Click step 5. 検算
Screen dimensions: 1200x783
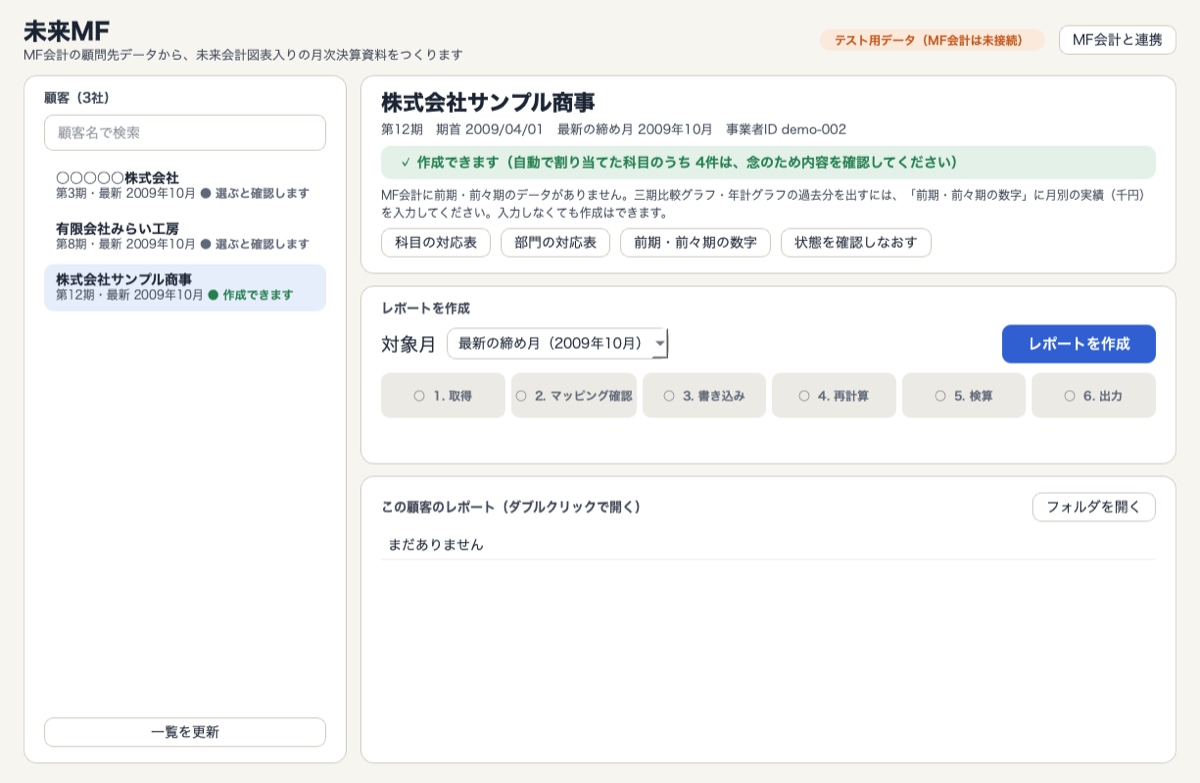964,395
